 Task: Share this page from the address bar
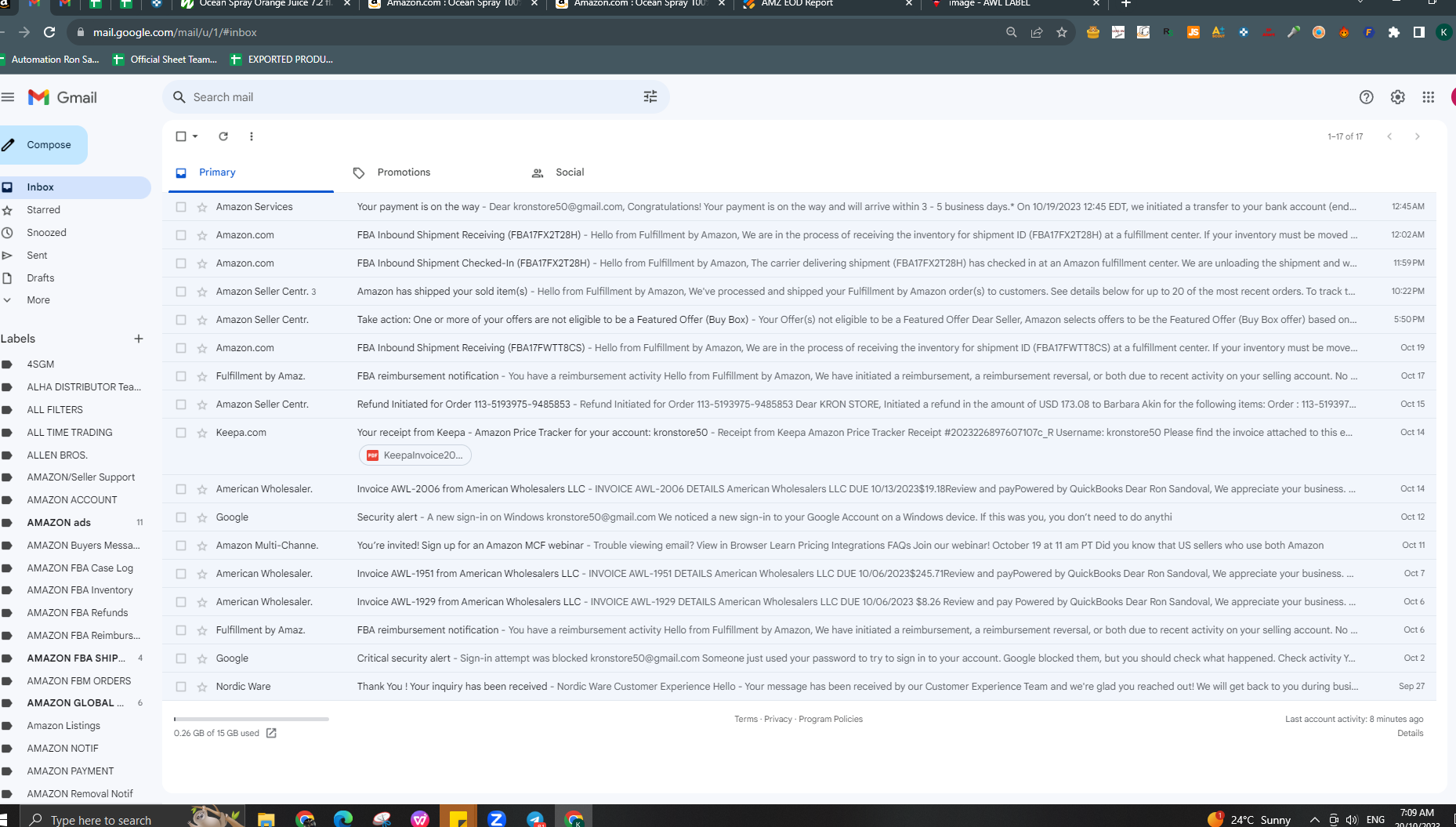coord(1037,32)
